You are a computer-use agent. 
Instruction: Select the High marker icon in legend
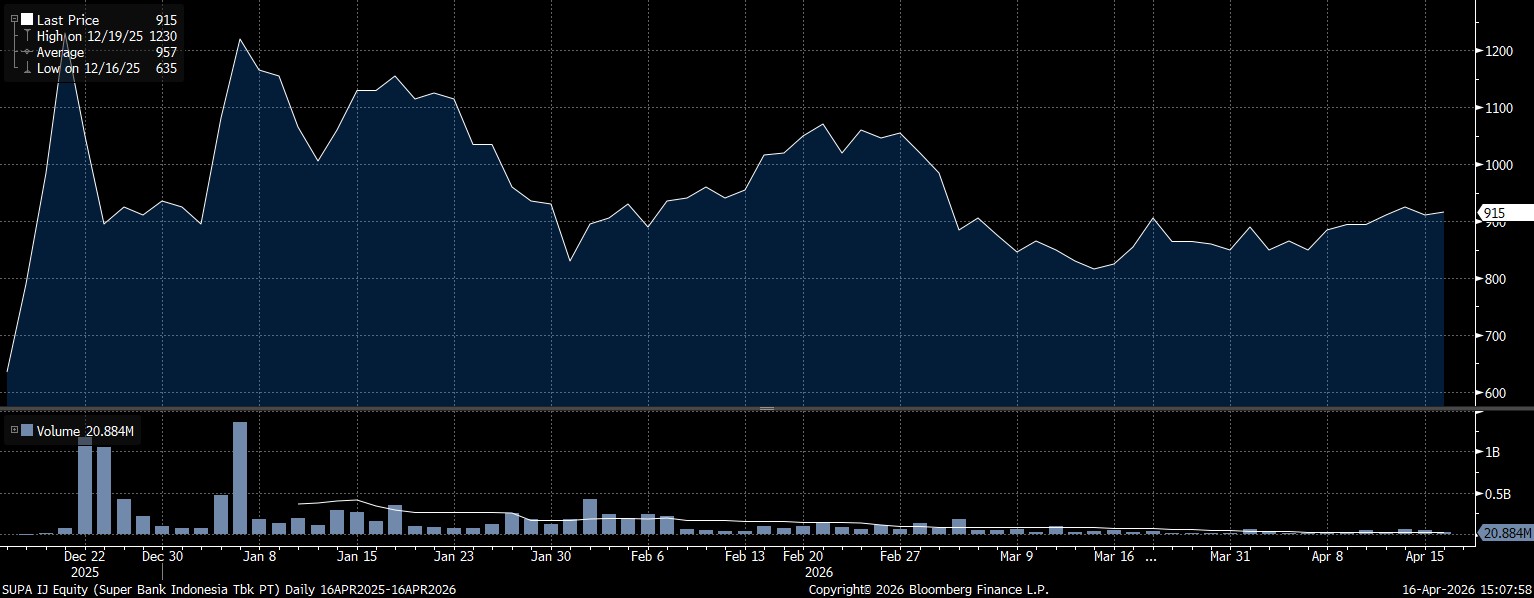pos(26,36)
